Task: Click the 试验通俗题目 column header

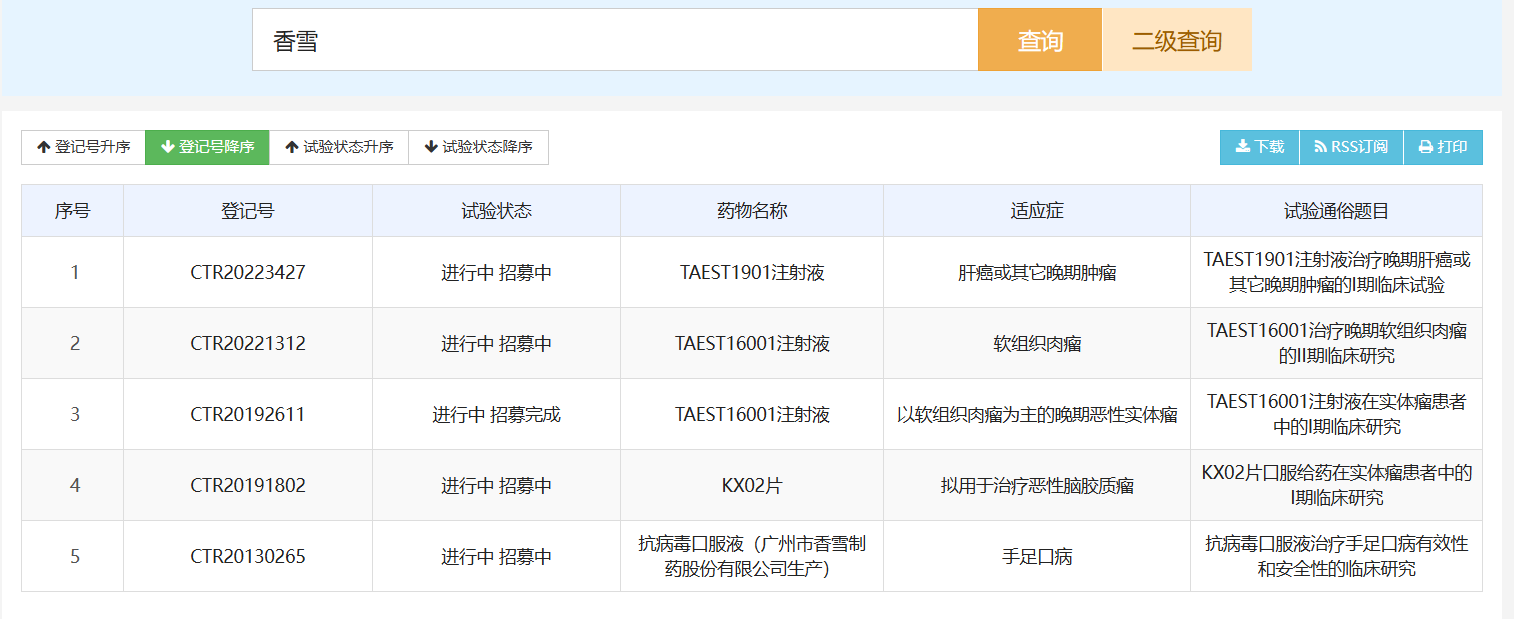Action: 1337,211
